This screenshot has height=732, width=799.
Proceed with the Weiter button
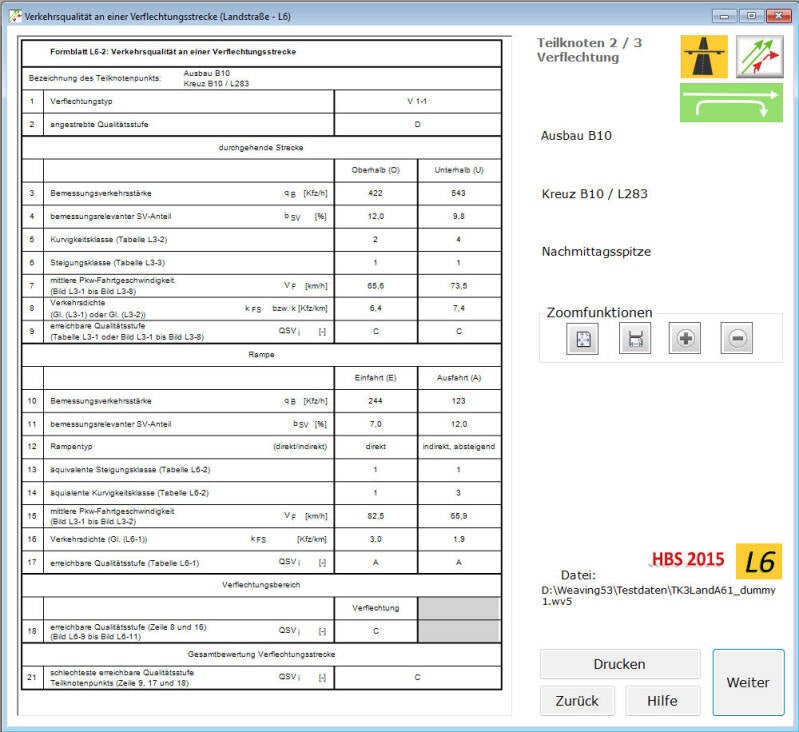pos(748,682)
